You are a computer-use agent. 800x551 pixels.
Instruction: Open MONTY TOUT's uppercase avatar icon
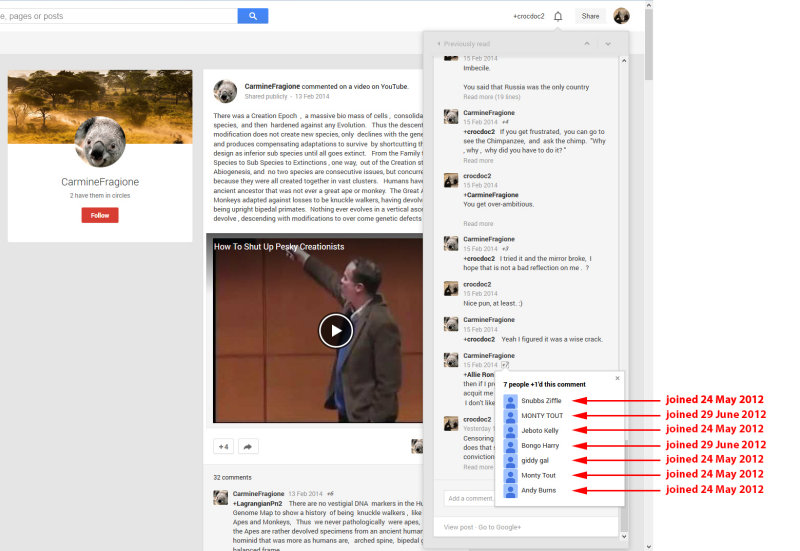[510, 416]
